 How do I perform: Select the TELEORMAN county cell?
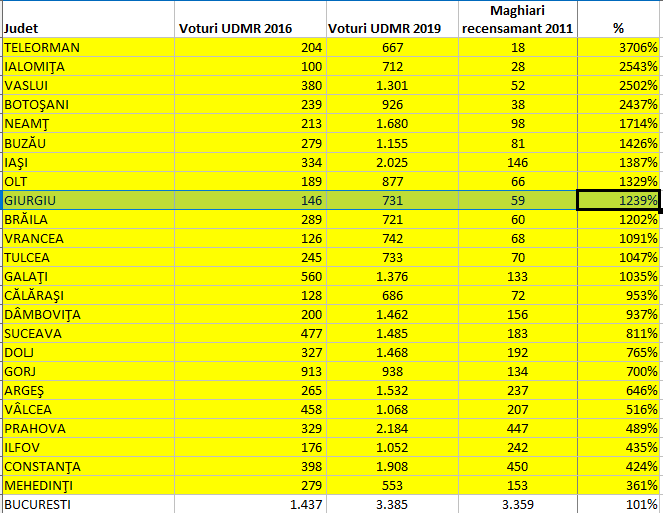(88, 47)
